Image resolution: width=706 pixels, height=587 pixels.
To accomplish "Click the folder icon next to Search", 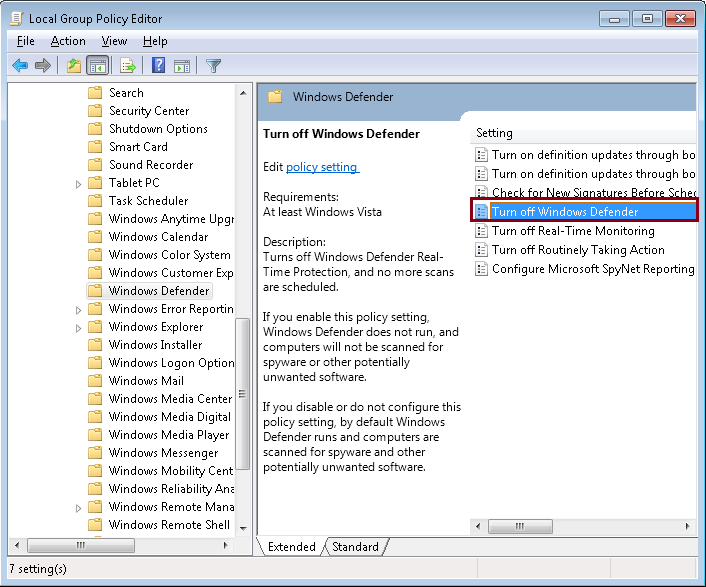I will click(x=95, y=93).
